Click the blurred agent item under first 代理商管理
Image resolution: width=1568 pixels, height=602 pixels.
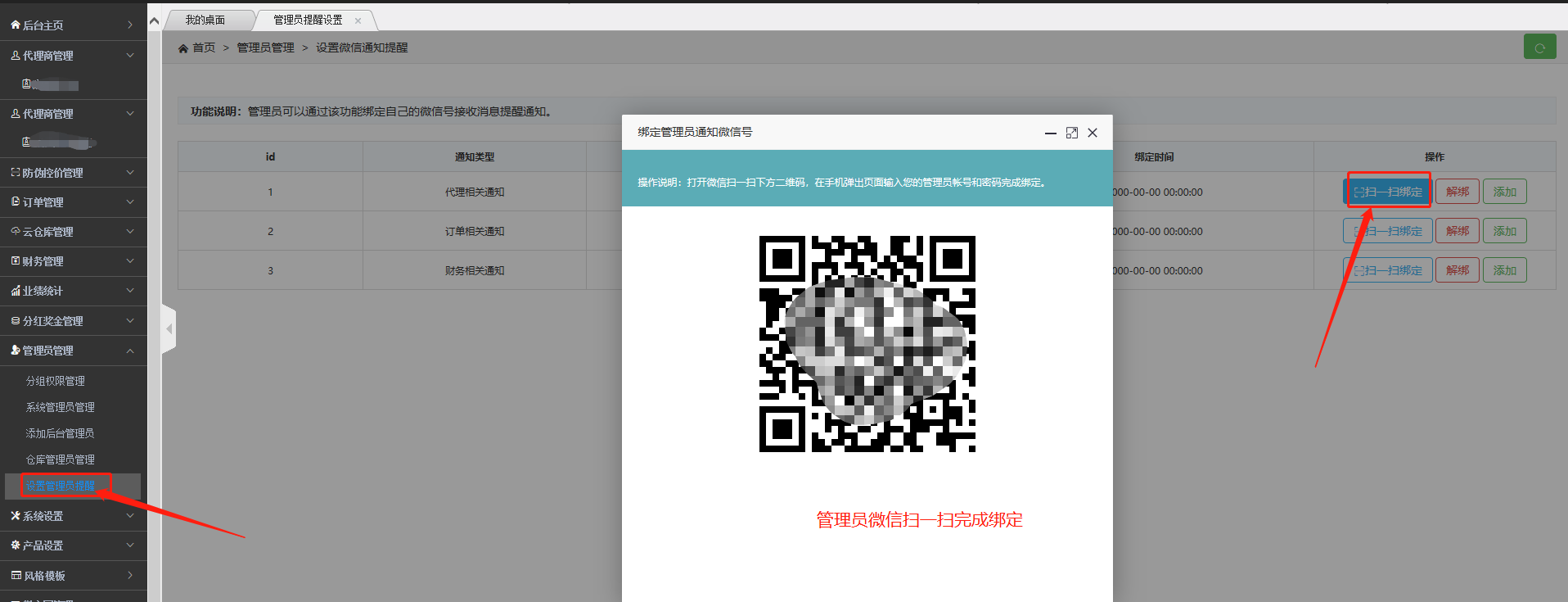point(51,85)
